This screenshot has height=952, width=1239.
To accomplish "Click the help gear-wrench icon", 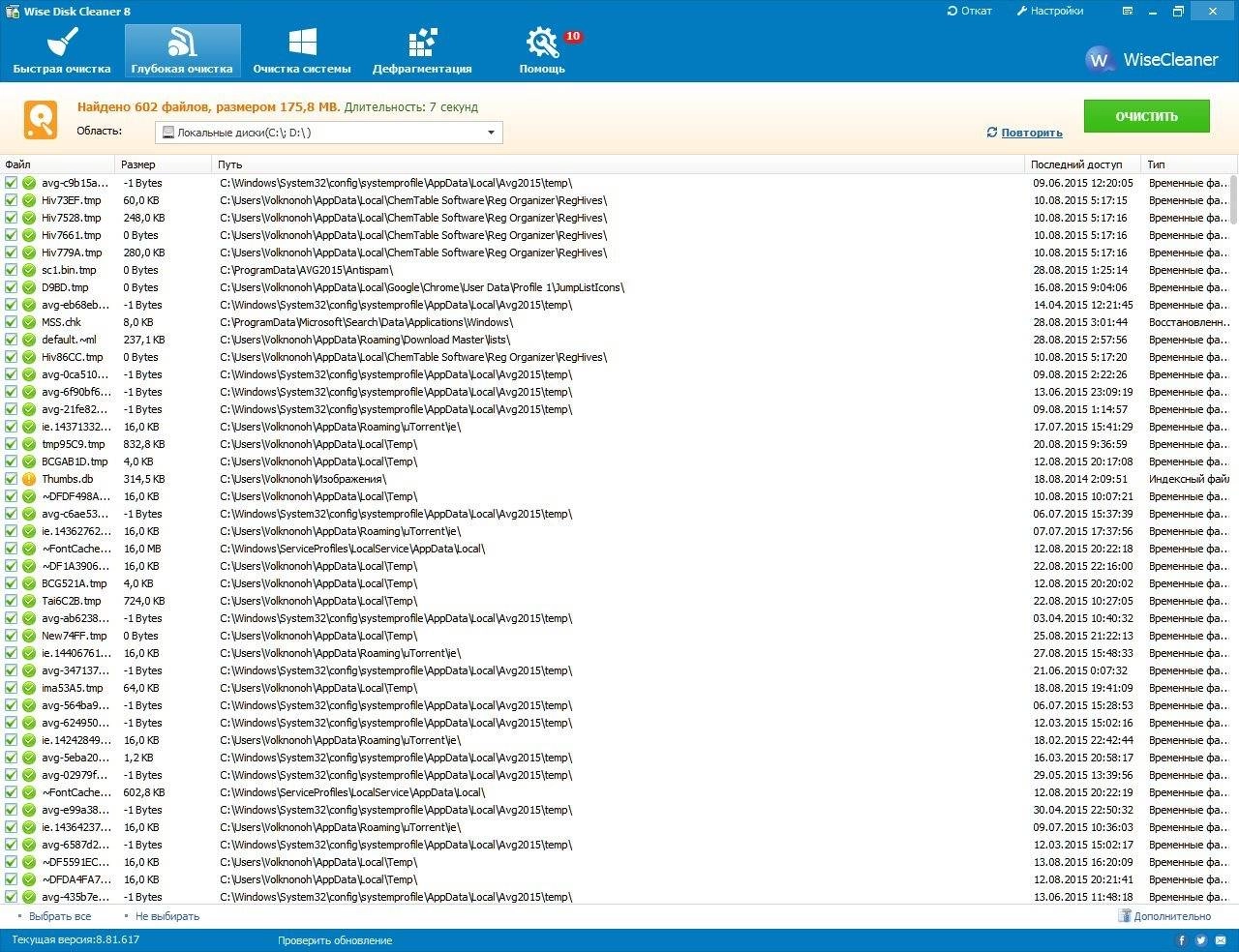I will (x=541, y=43).
